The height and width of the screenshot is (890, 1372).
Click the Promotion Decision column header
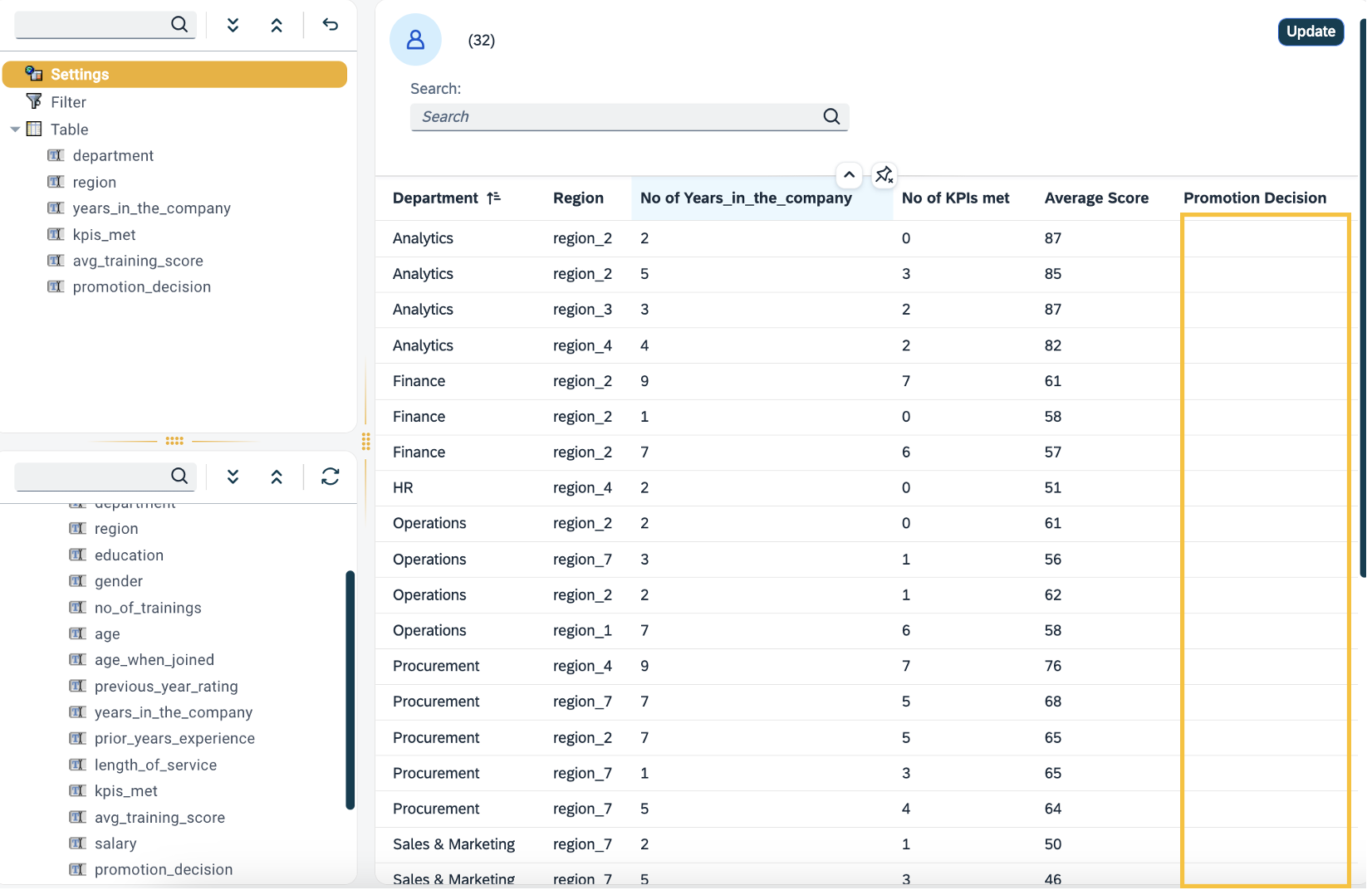click(x=1254, y=198)
